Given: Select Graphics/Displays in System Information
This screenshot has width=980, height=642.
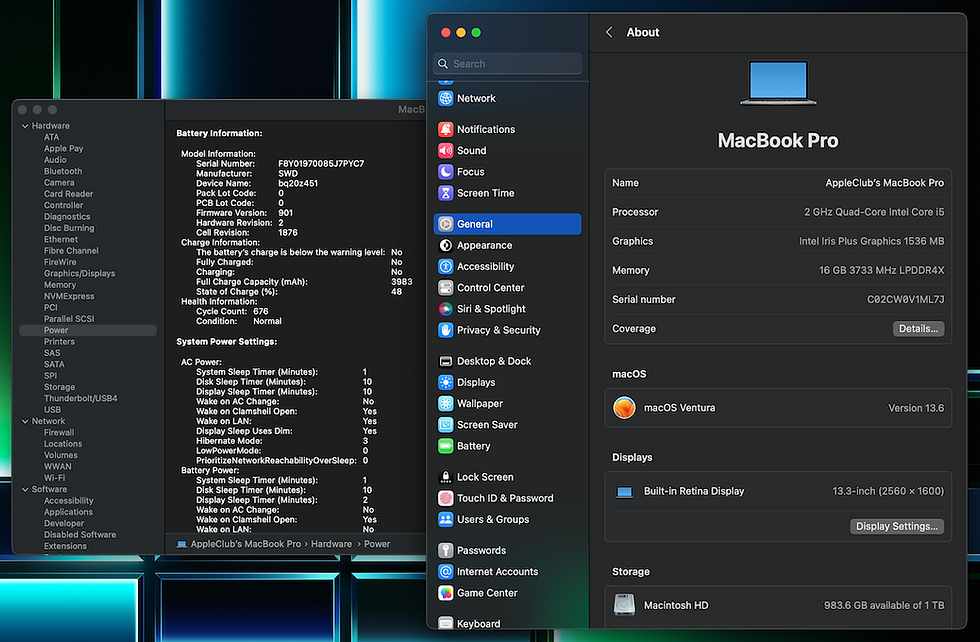Looking at the screenshot, I should point(79,274).
